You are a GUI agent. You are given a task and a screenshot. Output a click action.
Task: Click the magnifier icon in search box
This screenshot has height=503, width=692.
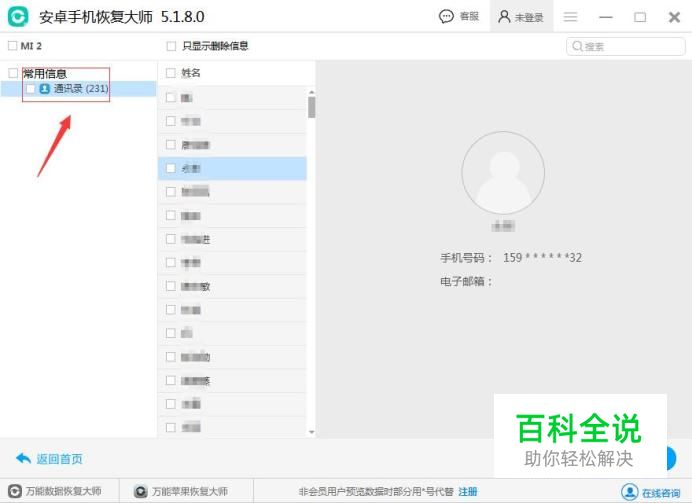(x=577, y=46)
